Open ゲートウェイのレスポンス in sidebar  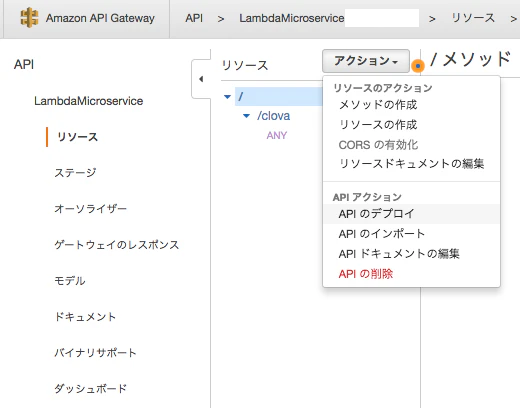117,245
